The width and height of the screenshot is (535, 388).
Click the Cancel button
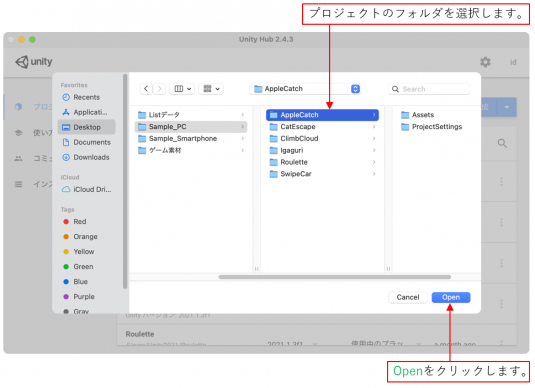[408, 297]
